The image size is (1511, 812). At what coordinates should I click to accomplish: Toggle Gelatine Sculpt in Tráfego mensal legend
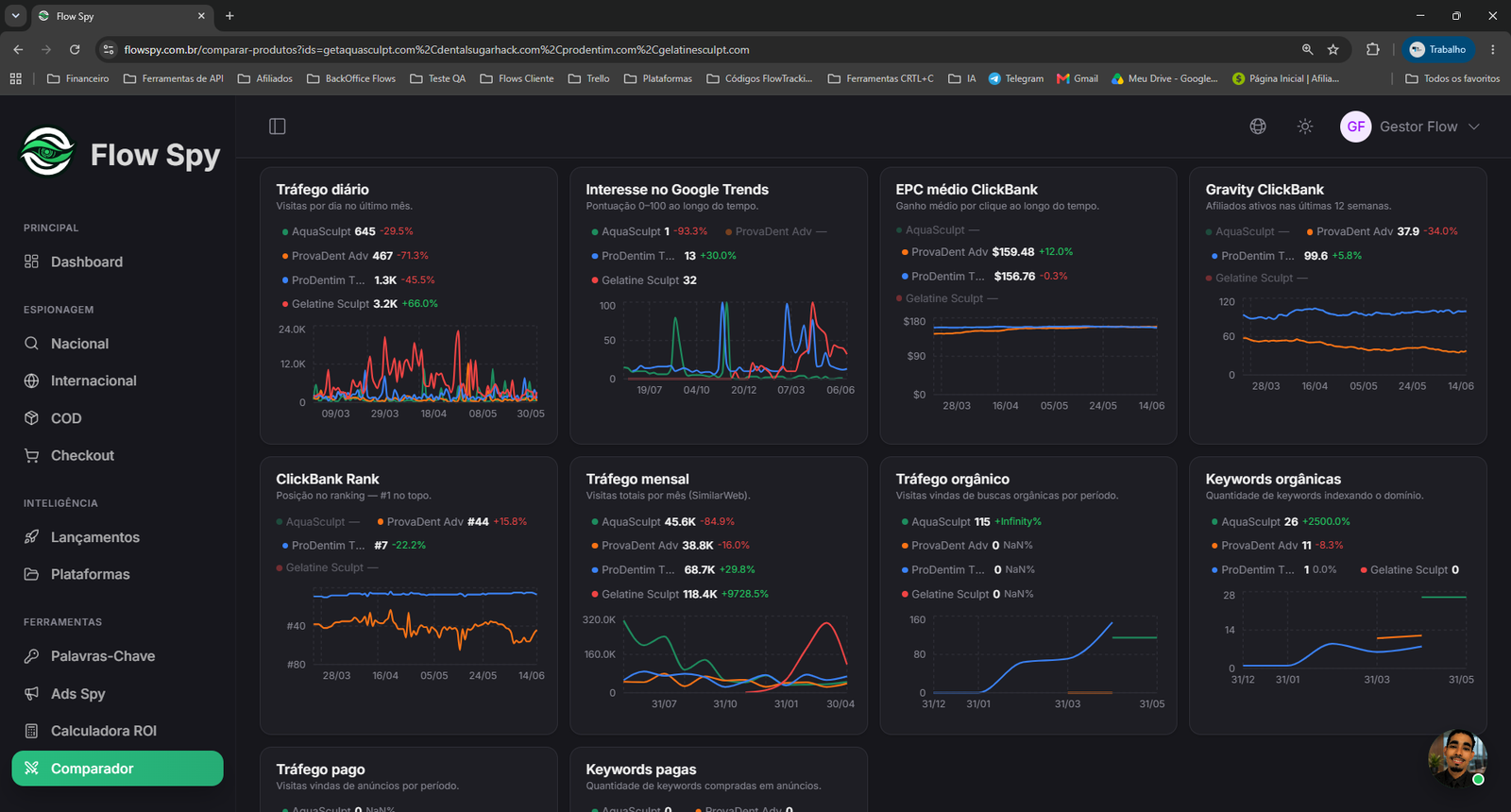tap(680, 594)
